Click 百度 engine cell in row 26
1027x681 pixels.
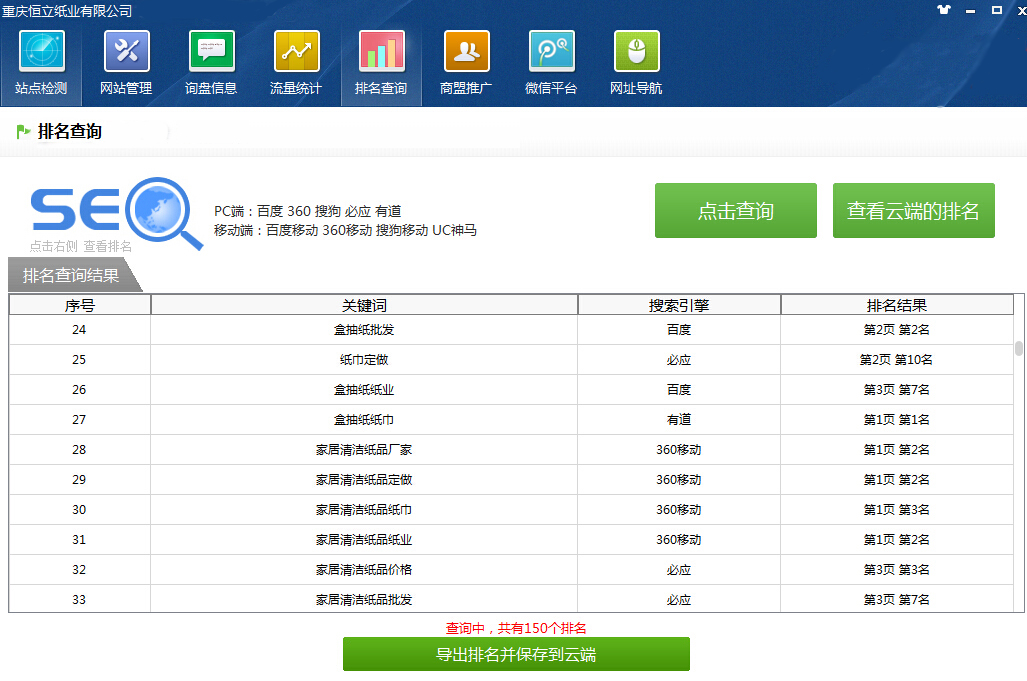click(679, 390)
